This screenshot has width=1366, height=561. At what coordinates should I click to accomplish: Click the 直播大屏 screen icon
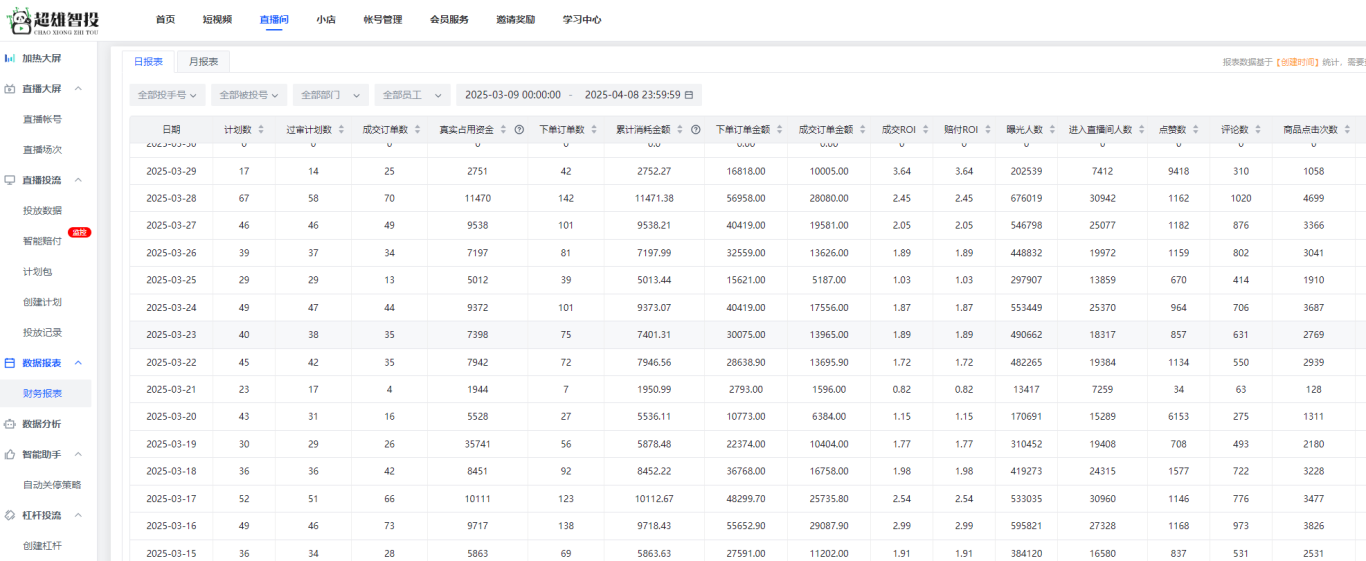(x=10, y=89)
